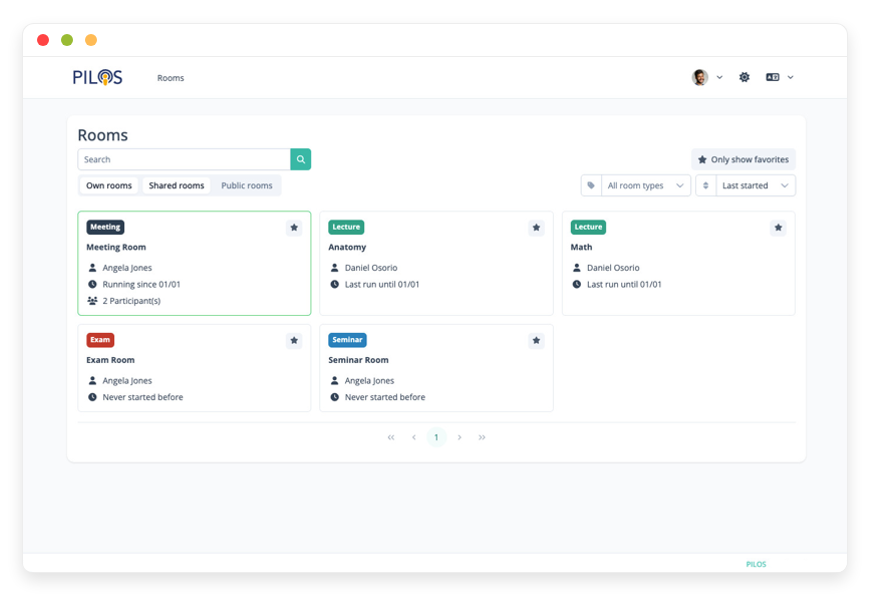Click owner icon on Anatomy card

[x=335, y=268]
